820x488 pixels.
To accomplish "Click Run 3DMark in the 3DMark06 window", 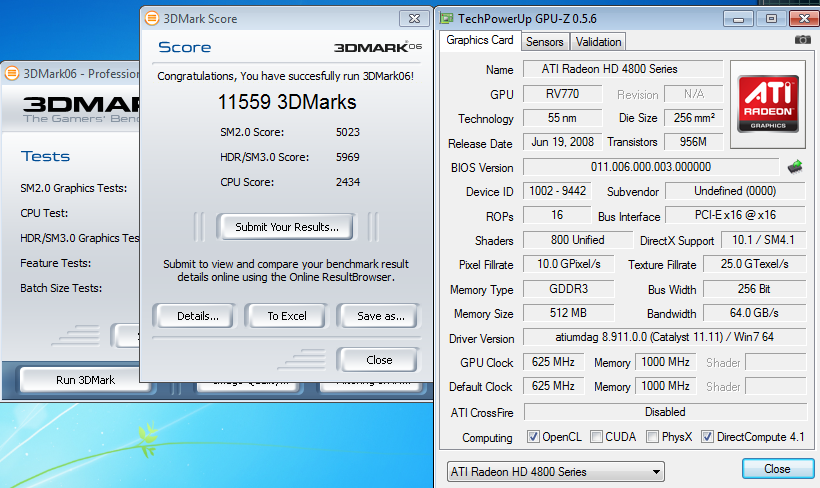I will (x=85, y=380).
